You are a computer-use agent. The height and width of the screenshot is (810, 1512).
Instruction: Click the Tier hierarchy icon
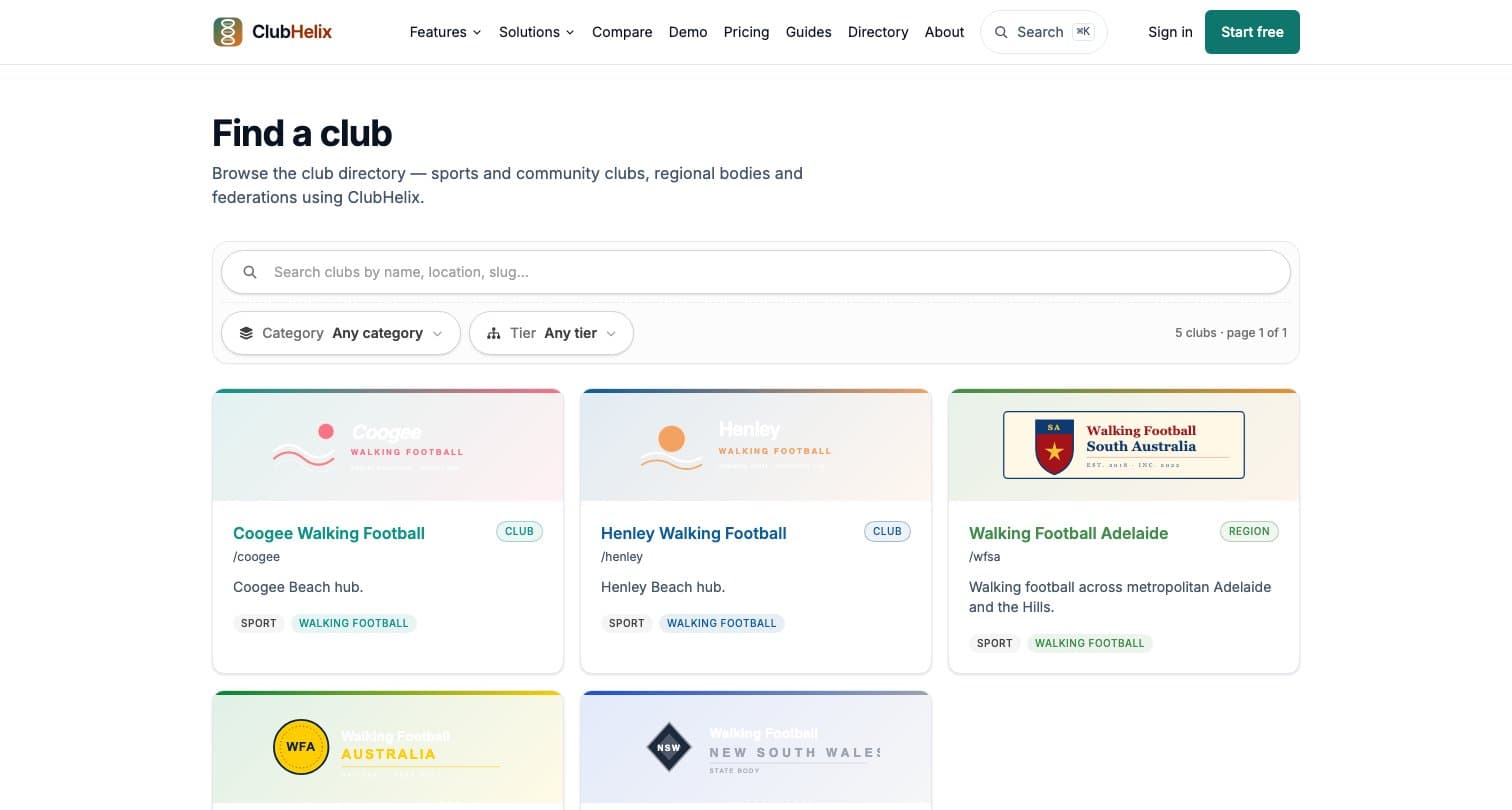[x=493, y=333]
